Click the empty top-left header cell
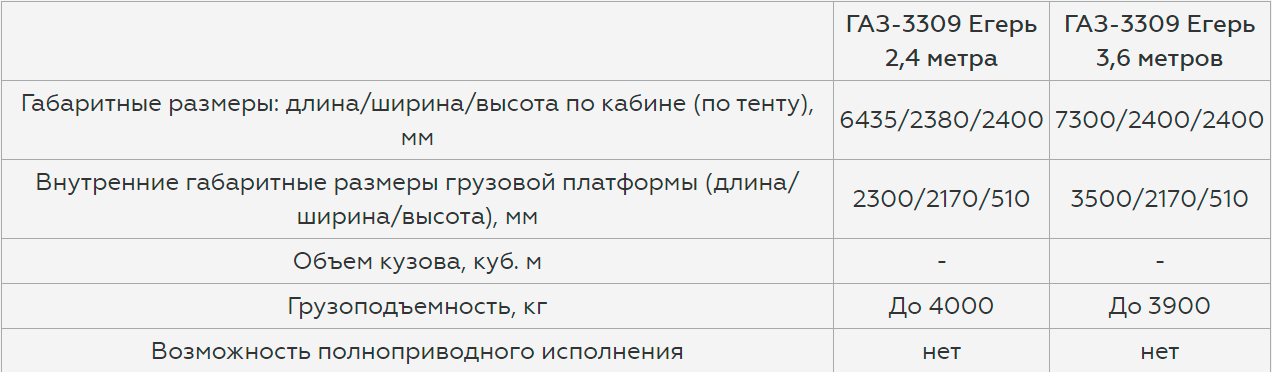The width and height of the screenshot is (1272, 372). (417, 41)
